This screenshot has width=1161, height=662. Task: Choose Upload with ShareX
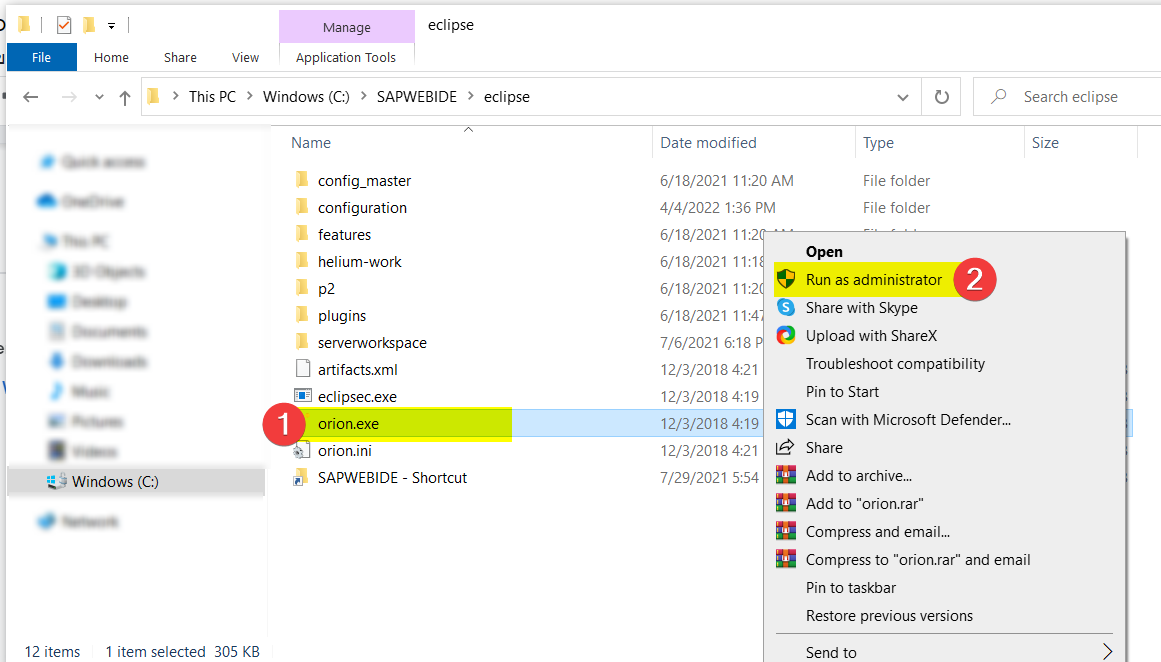(871, 336)
